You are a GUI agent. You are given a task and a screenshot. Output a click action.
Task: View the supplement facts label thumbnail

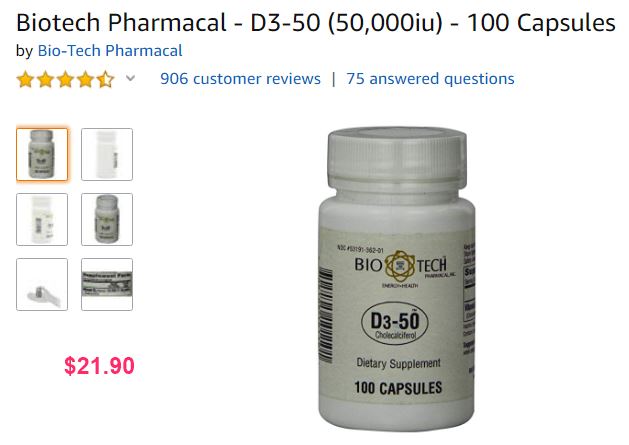107,284
